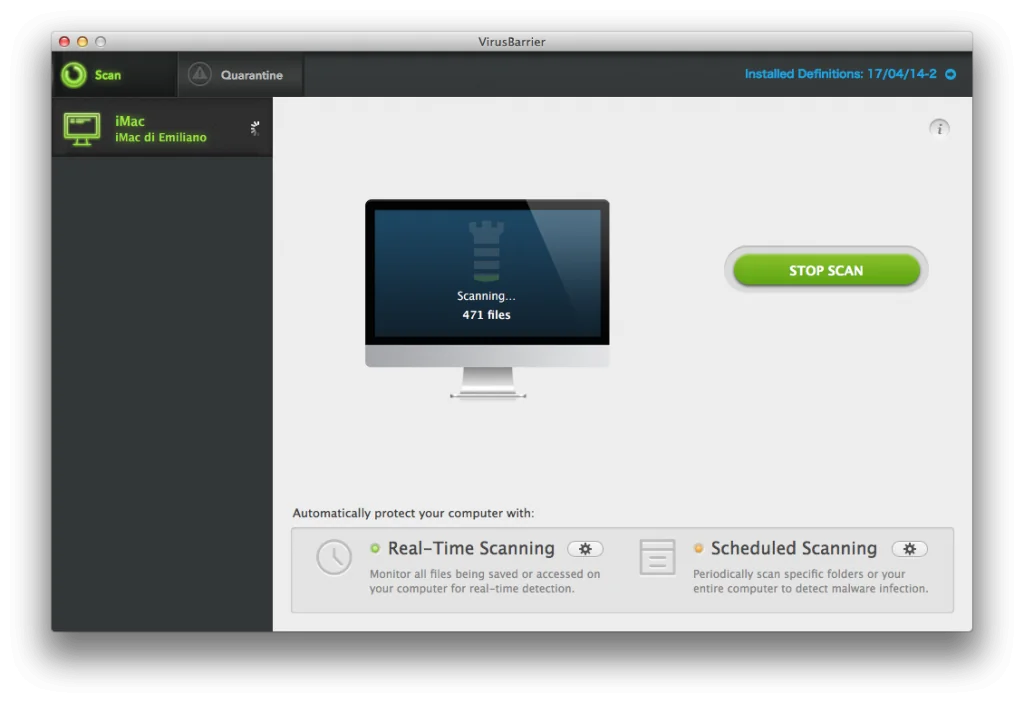Image resolution: width=1024 pixels, height=703 pixels.
Task: Click the red close button of the VirusBarrier window
Action: 63,42
